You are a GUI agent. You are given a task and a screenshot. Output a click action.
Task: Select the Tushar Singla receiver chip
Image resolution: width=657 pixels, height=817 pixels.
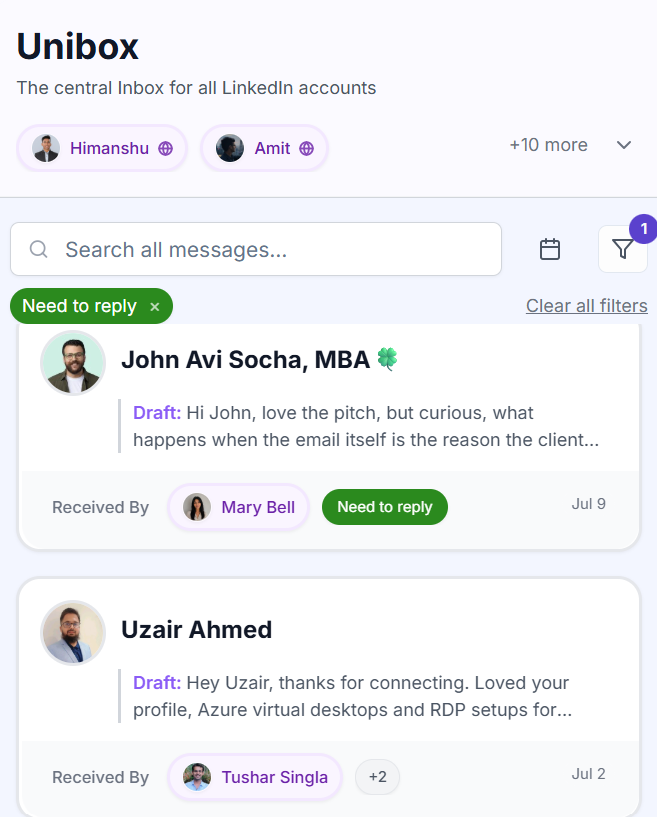[255, 777]
